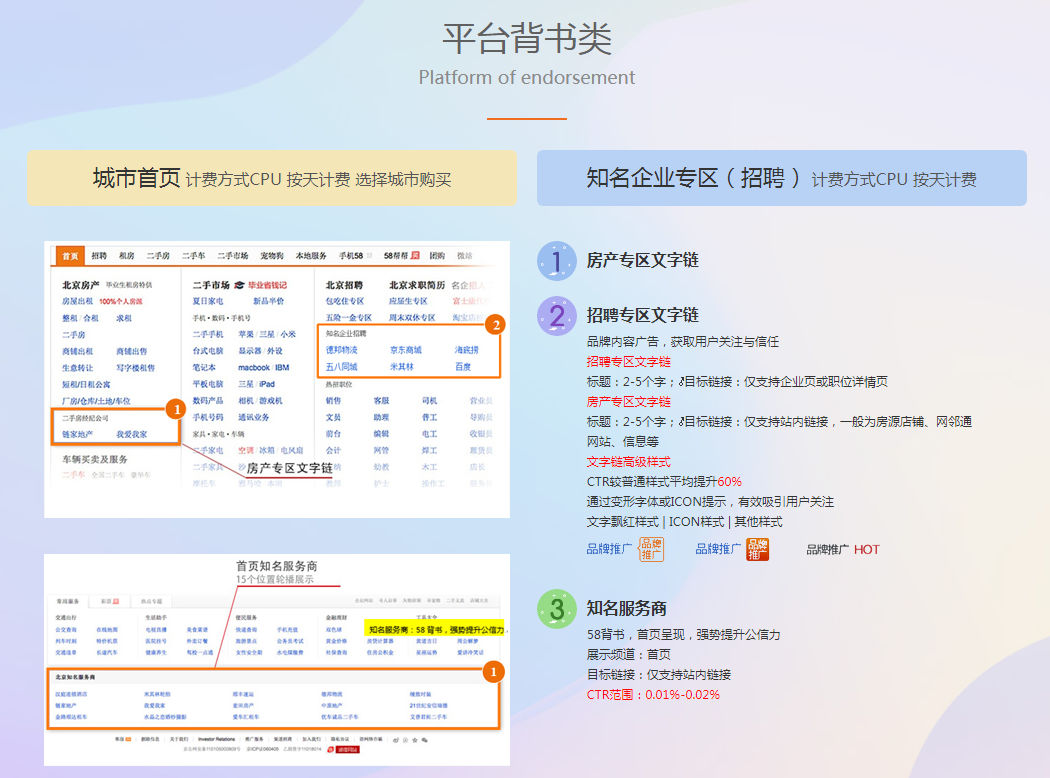Image resolution: width=1050 pixels, height=778 pixels.
Task: Open the 应届生专区 link
Action: click(x=408, y=301)
